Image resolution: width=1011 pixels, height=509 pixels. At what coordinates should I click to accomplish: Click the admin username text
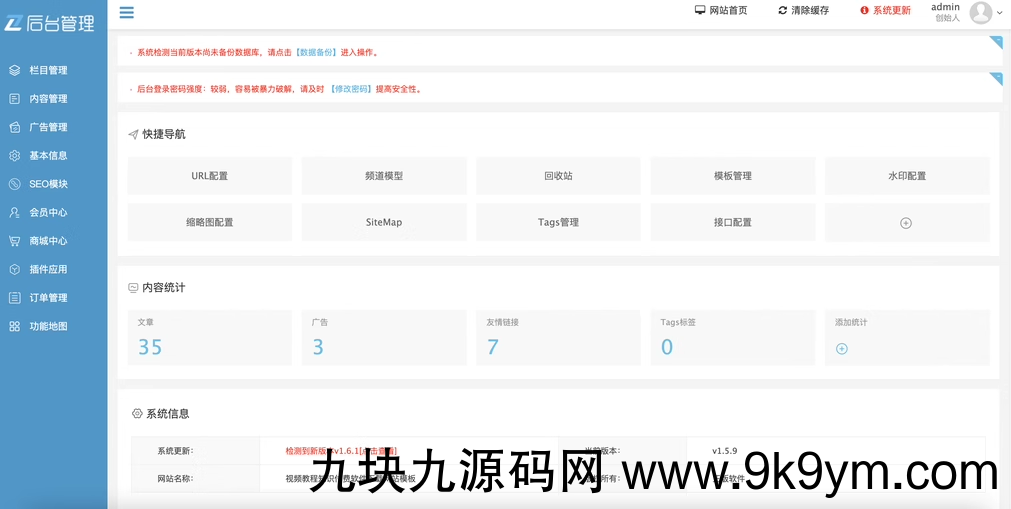click(945, 6)
